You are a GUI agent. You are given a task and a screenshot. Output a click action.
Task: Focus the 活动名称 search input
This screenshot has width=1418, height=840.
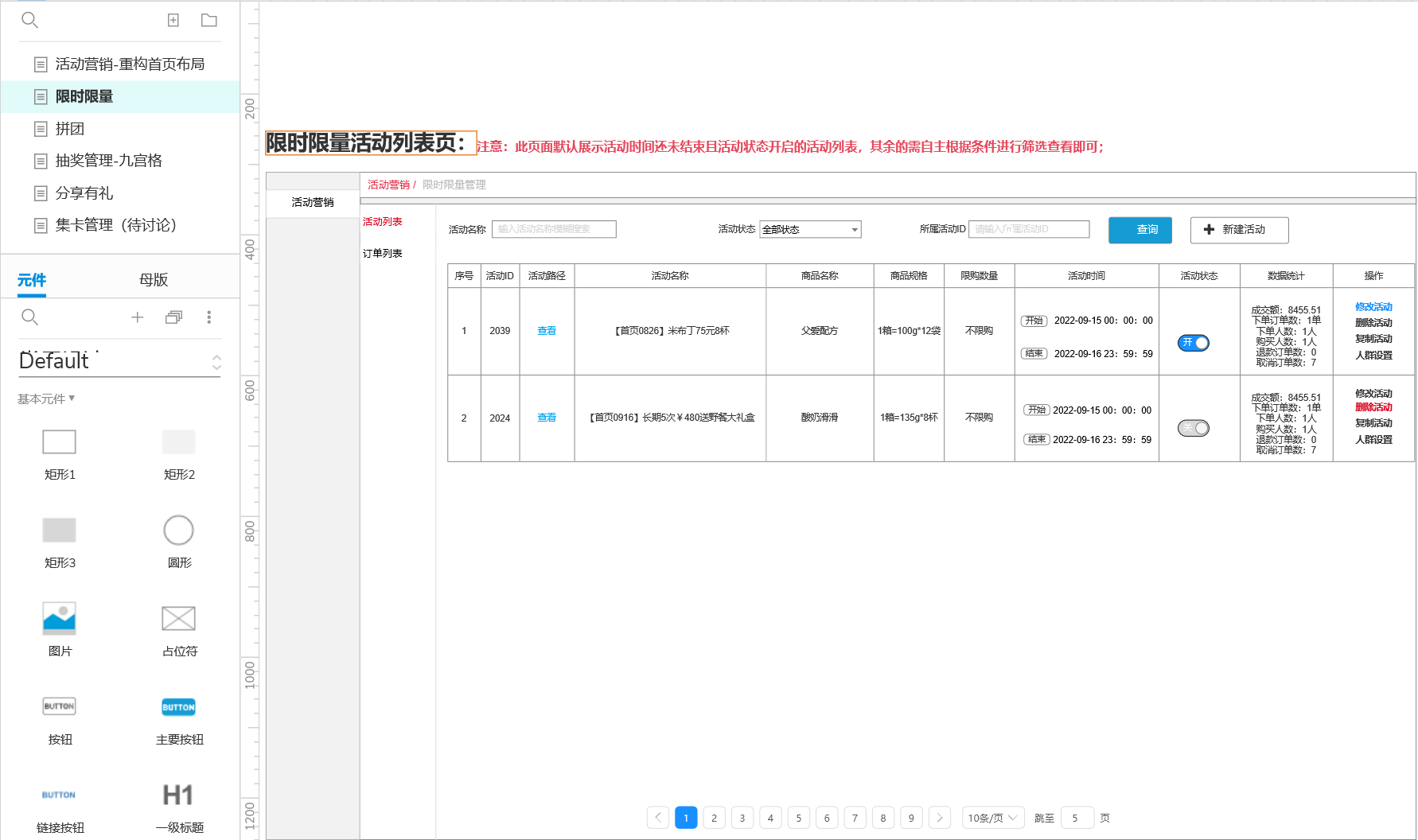click(554, 229)
